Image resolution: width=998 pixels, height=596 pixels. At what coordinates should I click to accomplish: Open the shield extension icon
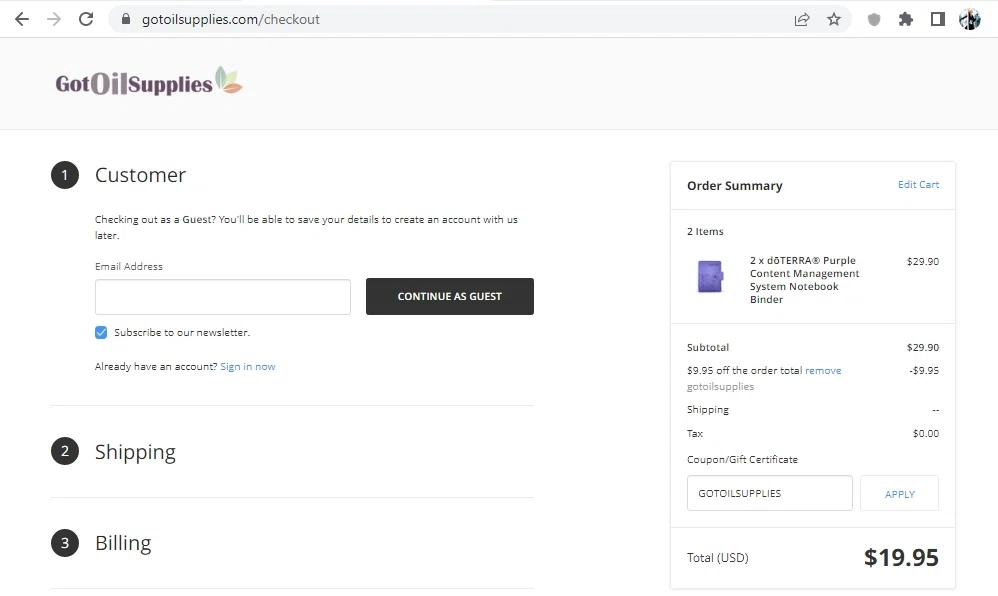(x=874, y=19)
